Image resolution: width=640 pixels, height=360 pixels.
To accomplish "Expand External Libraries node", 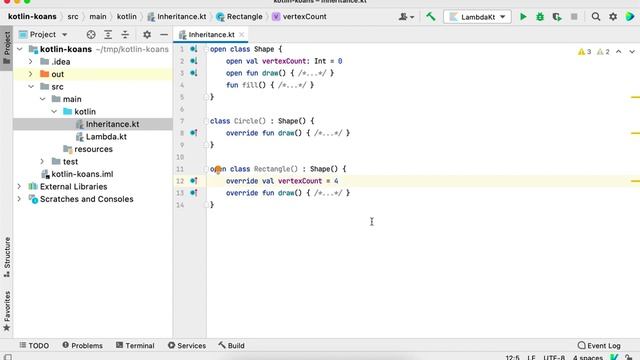I will (20, 187).
